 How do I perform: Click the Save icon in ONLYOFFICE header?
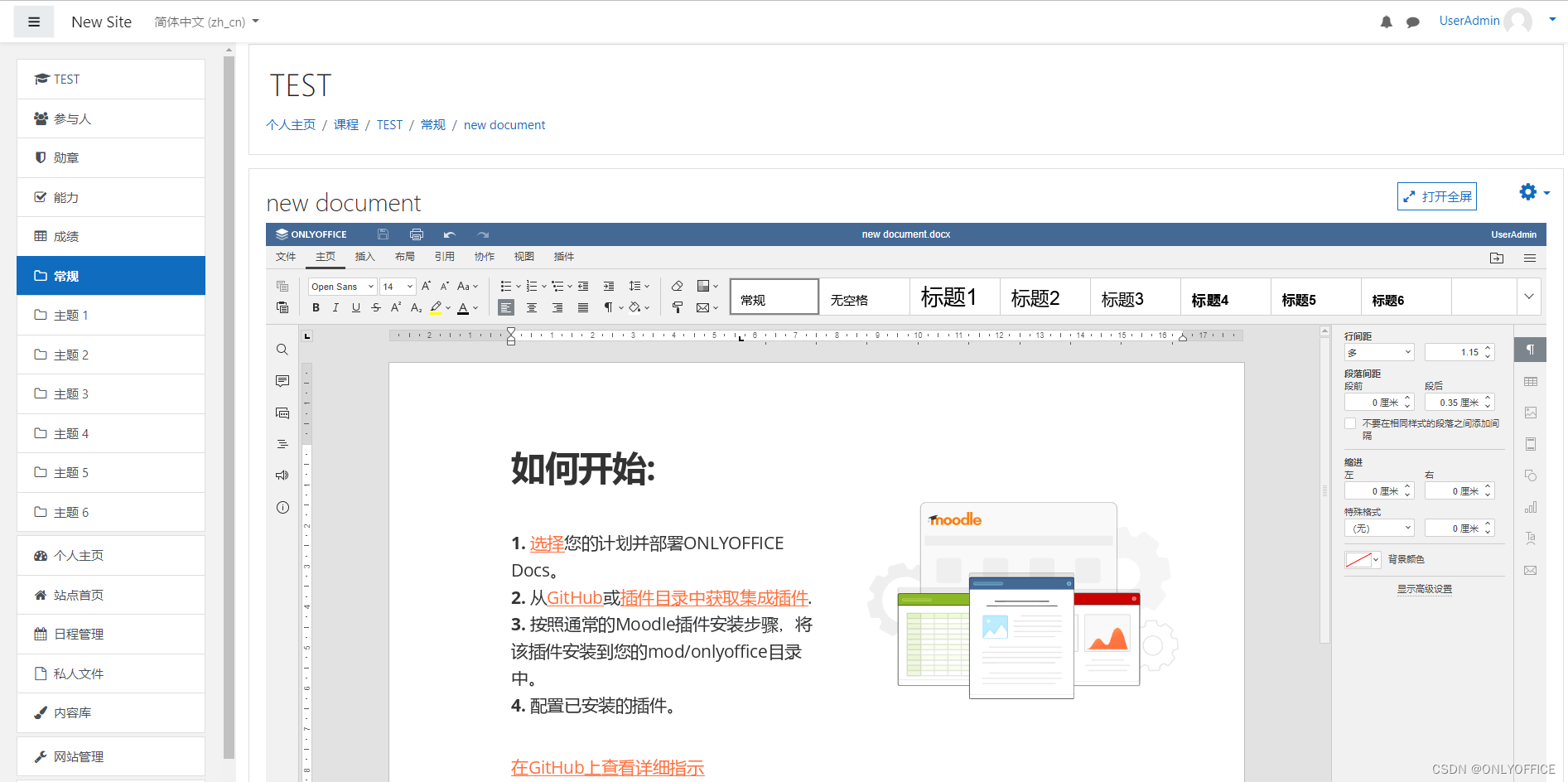pyautogui.click(x=383, y=234)
